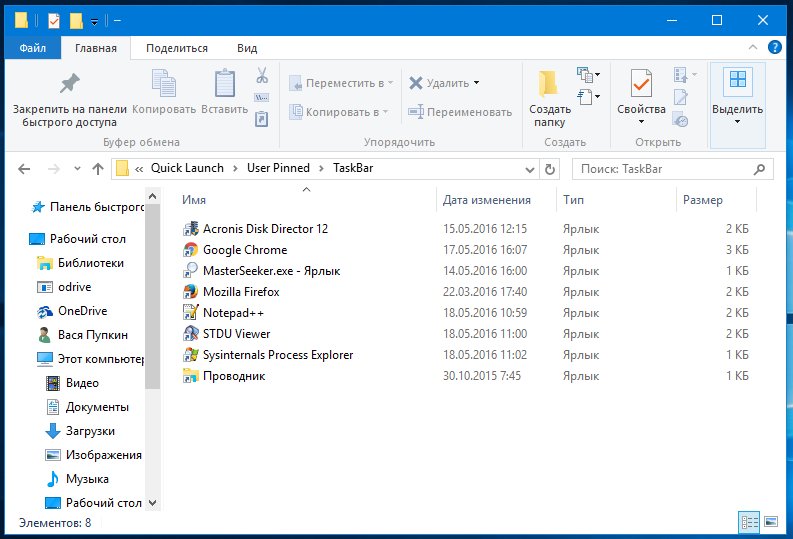Click the history icon in Открыть group
The width and height of the screenshot is (793, 539).
680,120
